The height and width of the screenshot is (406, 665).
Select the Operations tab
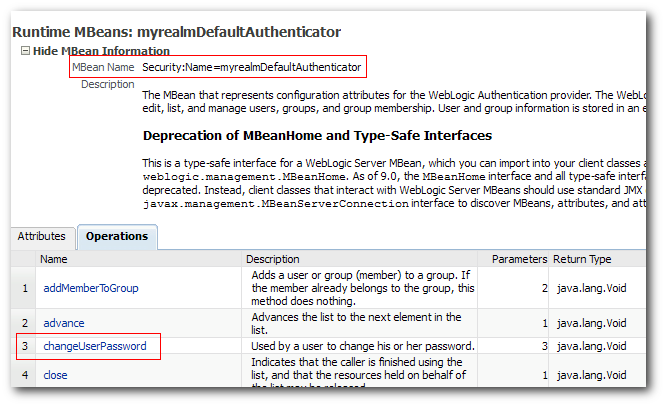pos(117,237)
